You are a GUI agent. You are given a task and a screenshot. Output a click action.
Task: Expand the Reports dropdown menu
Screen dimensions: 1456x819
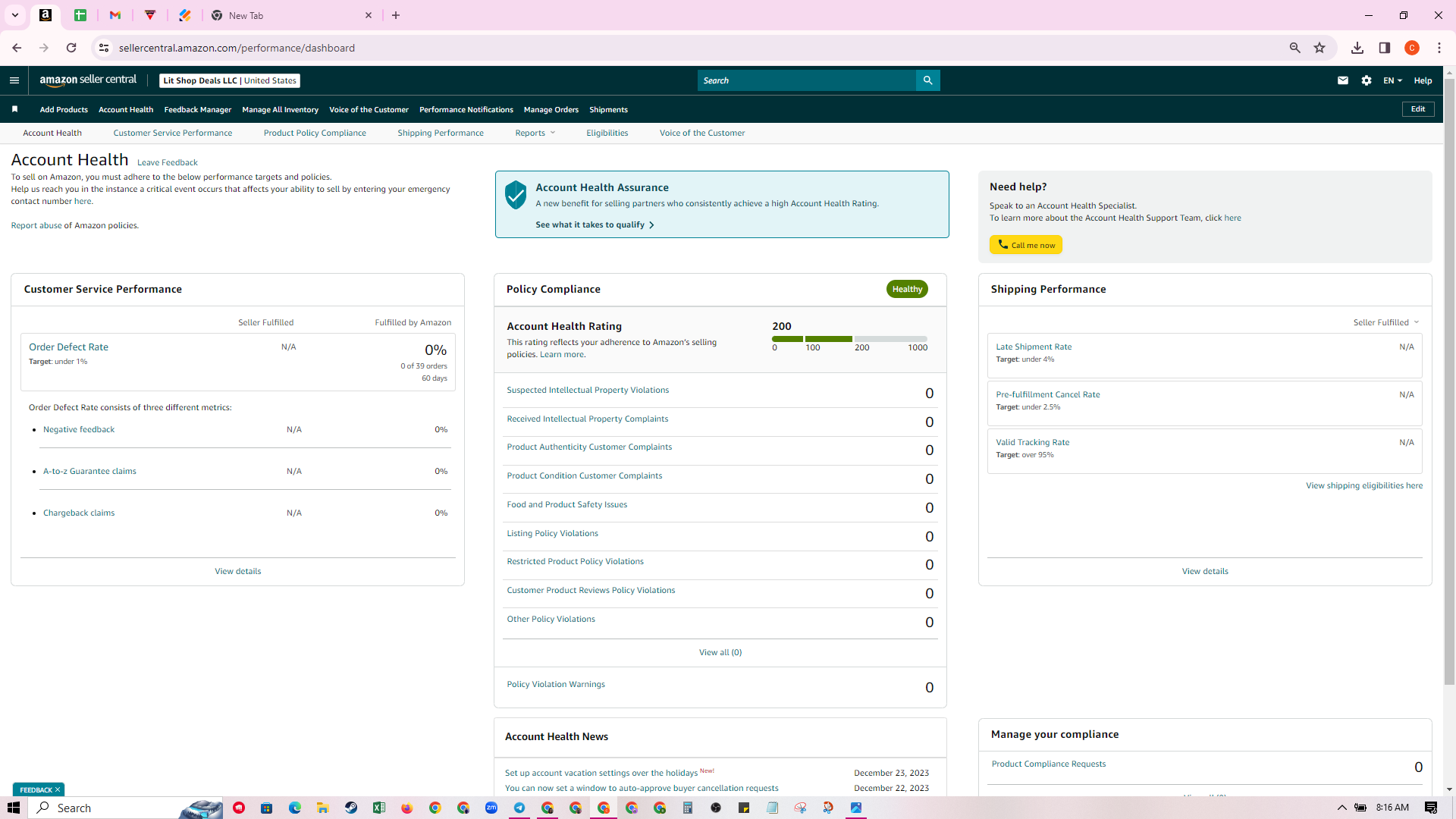pyautogui.click(x=535, y=133)
